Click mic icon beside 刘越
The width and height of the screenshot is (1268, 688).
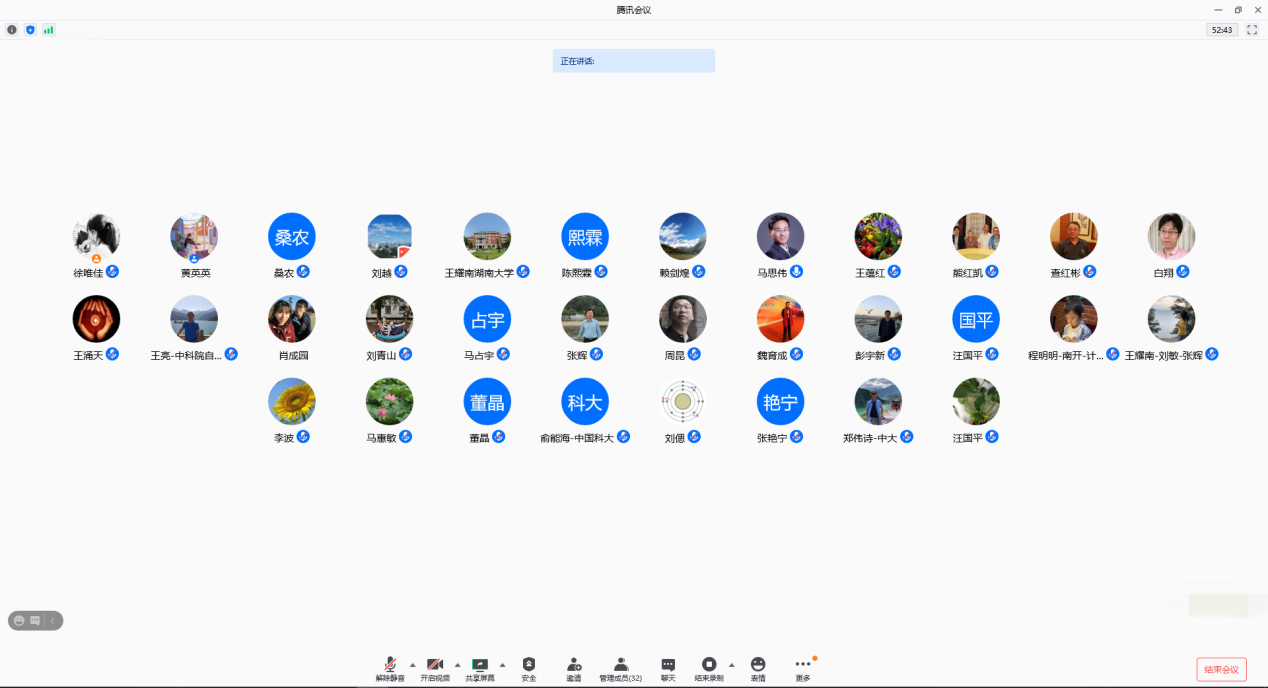[x=401, y=272]
